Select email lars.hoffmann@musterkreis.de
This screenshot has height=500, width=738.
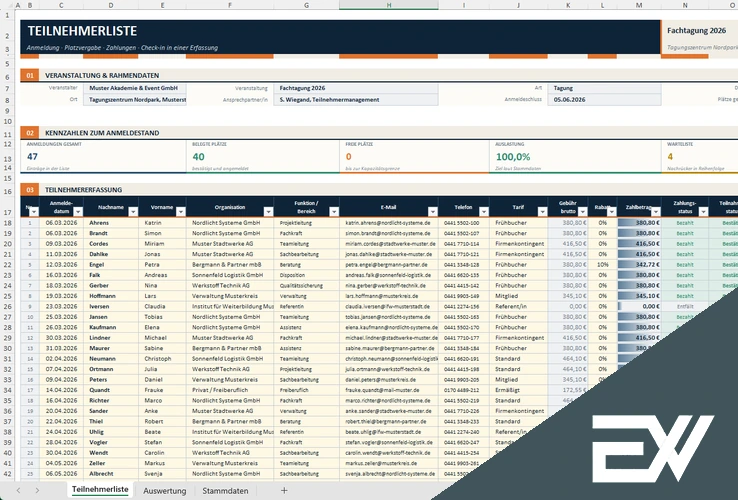[x=389, y=296]
